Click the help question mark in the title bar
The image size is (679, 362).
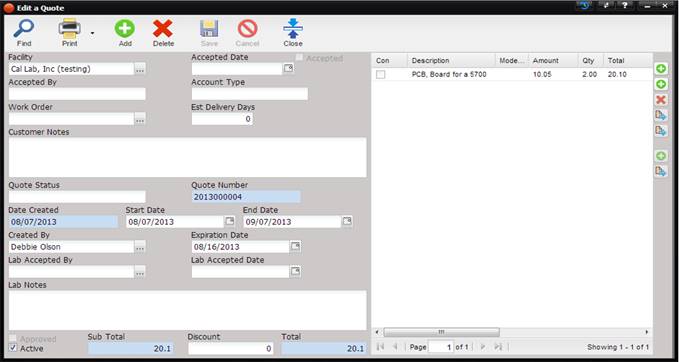[624, 6]
